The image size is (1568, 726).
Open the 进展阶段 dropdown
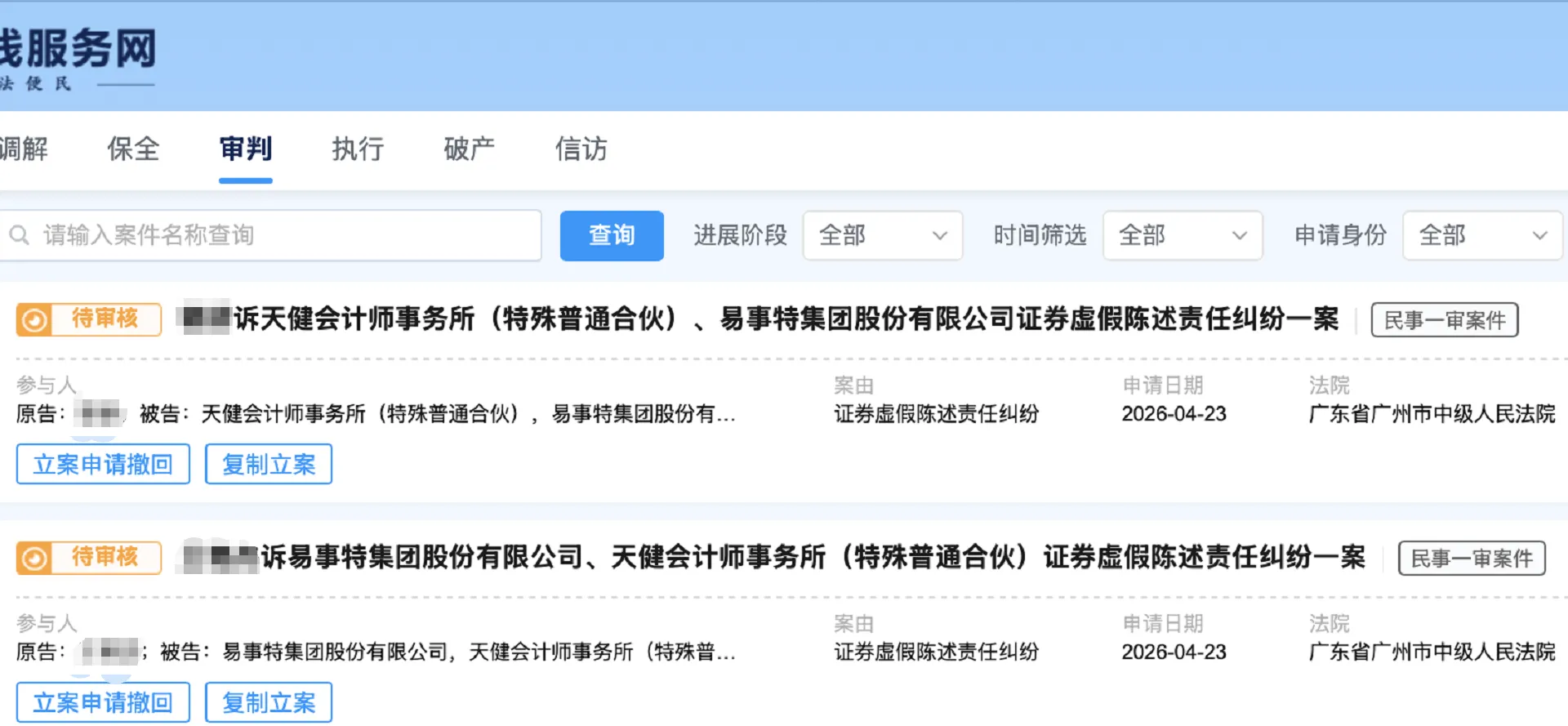pyautogui.click(x=883, y=235)
